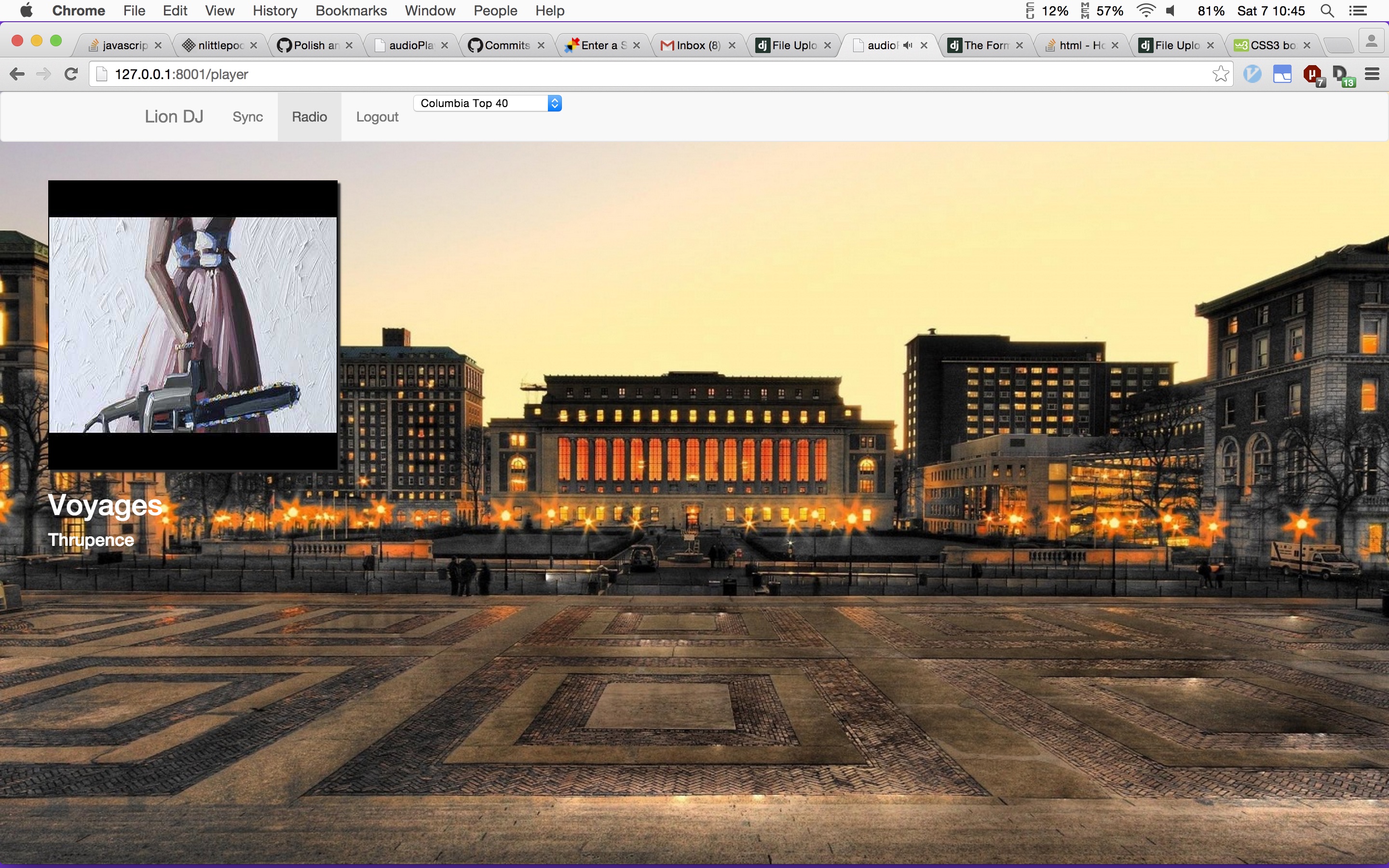Bookmark this page with star icon

[x=1220, y=74]
